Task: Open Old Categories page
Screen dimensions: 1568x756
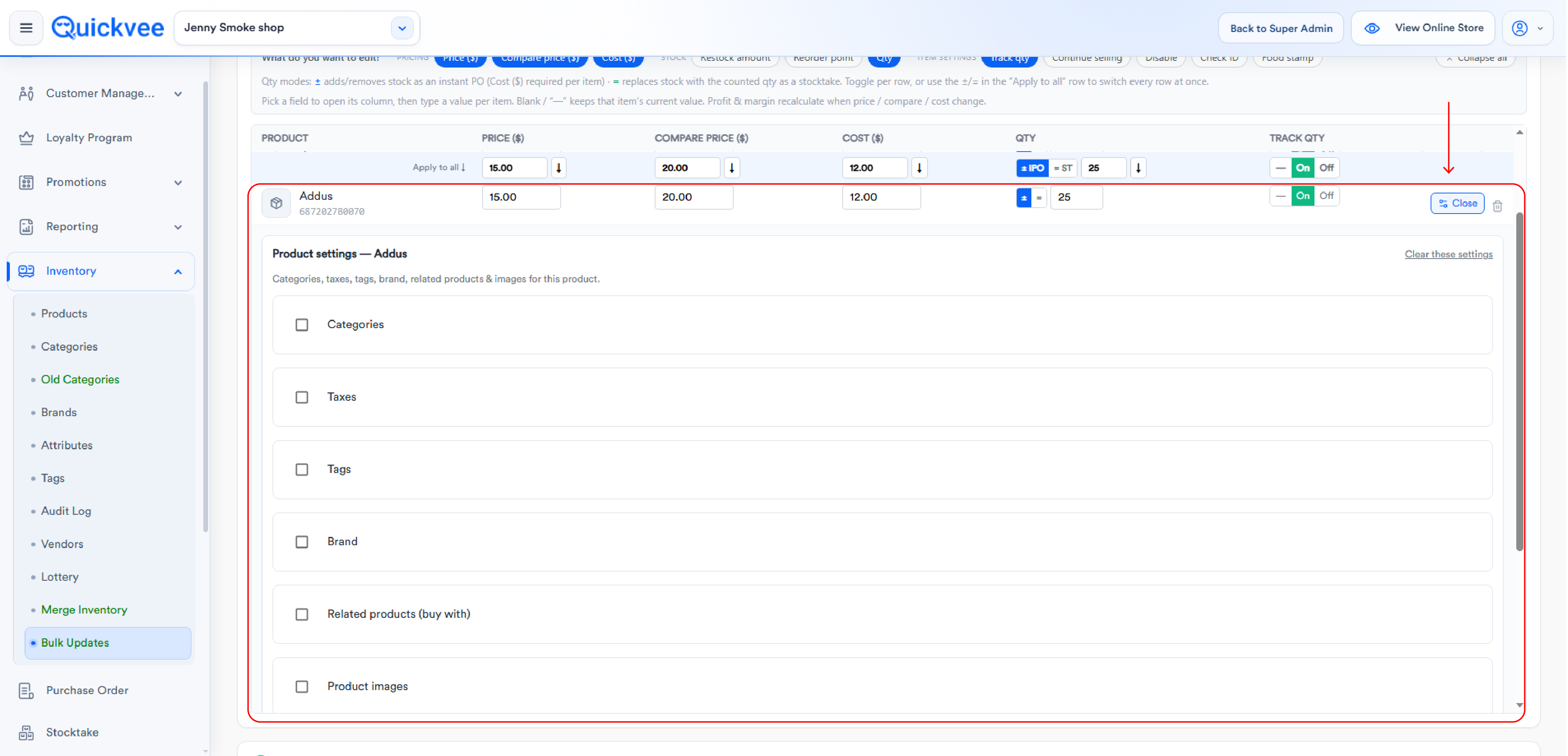Action: pyautogui.click(x=80, y=380)
